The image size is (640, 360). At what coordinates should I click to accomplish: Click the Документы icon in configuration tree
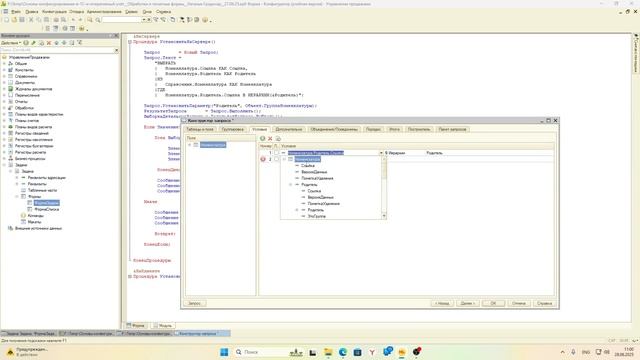(11, 82)
